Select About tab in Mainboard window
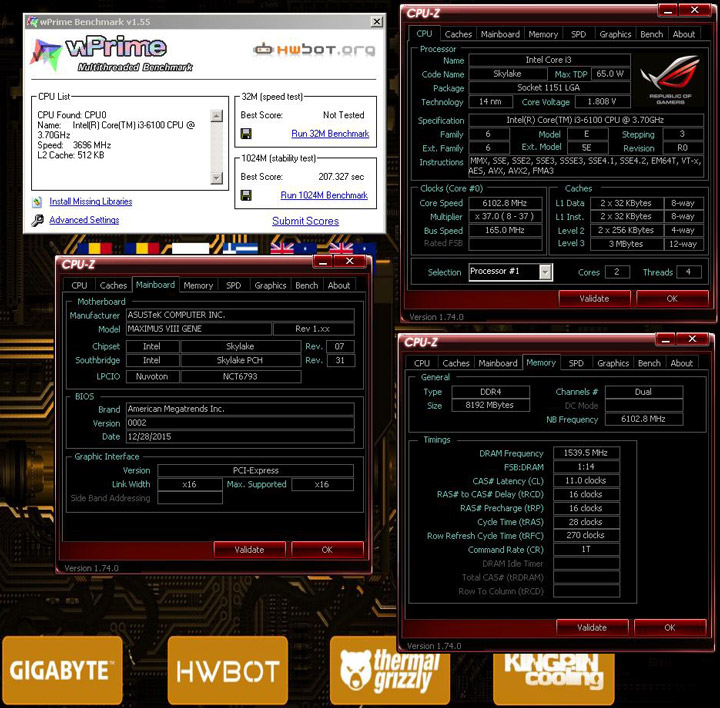 click(338, 286)
